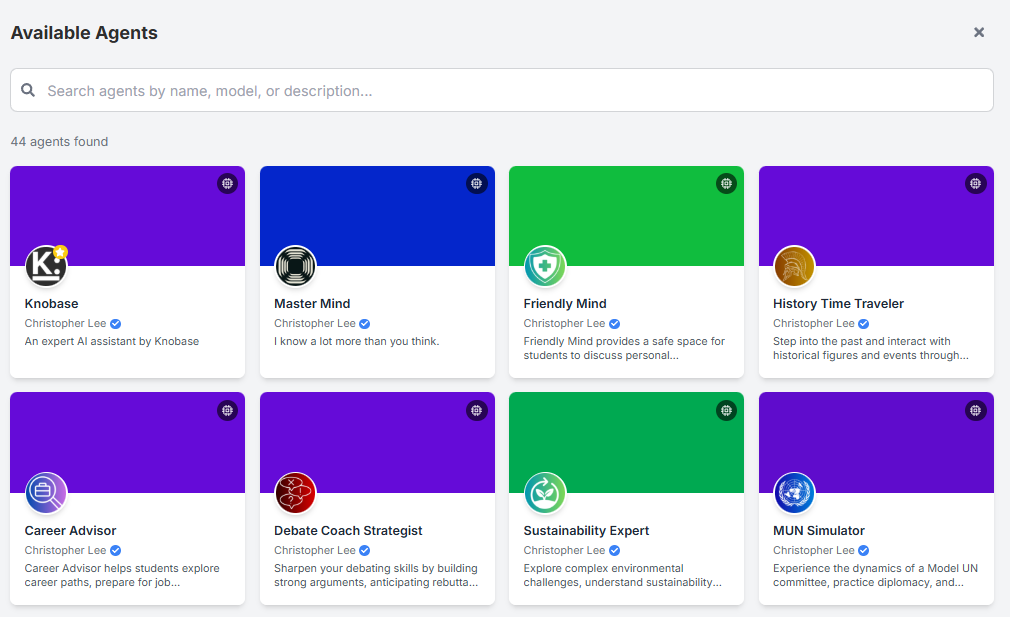The height and width of the screenshot is (617, 1010).
Task: Click the History Time Traveler helmet avatar
Action: (x=794, y=266)
